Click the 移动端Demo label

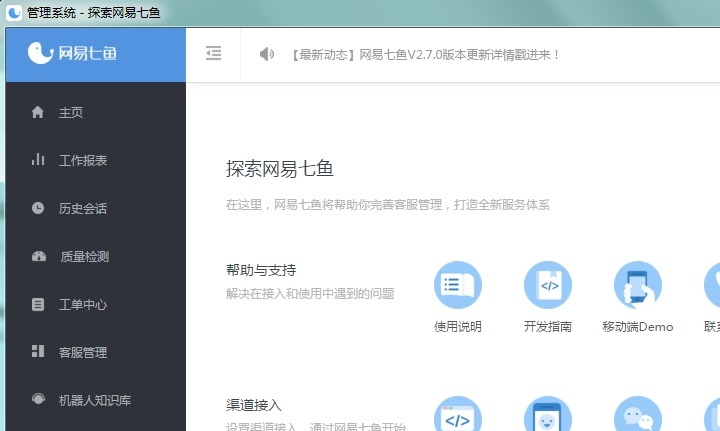638,327
